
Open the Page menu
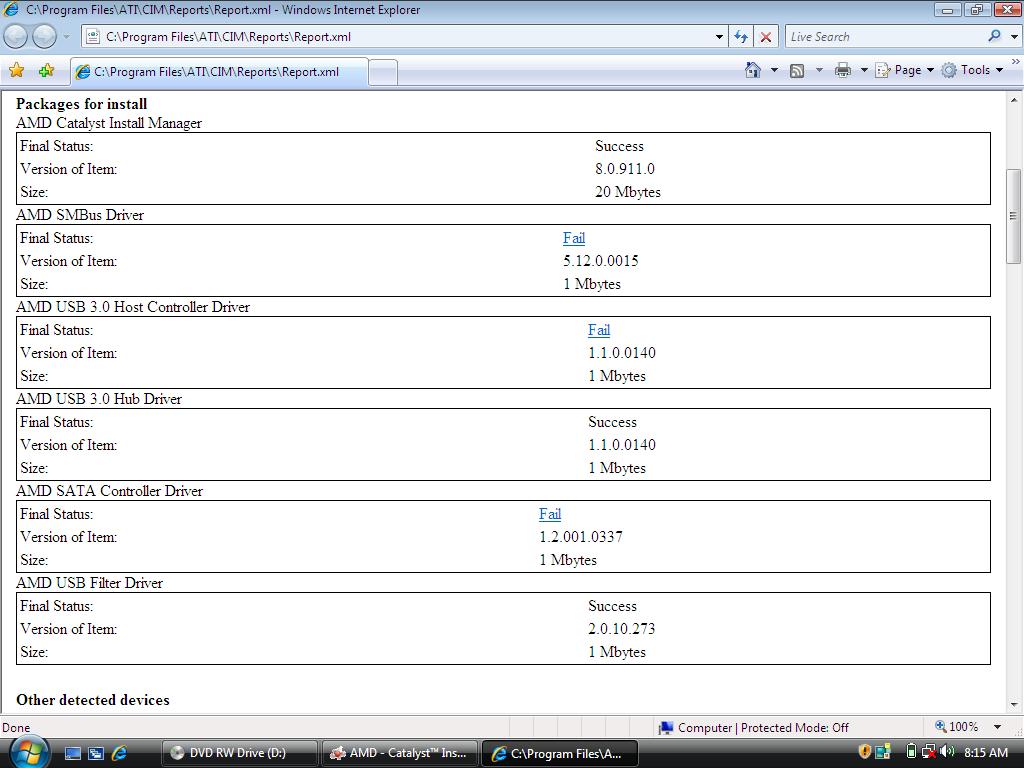click(x=905, y=70)
